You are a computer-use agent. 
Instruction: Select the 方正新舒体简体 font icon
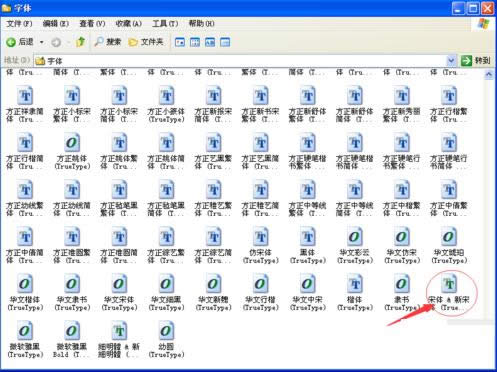(x=355, y=96)
